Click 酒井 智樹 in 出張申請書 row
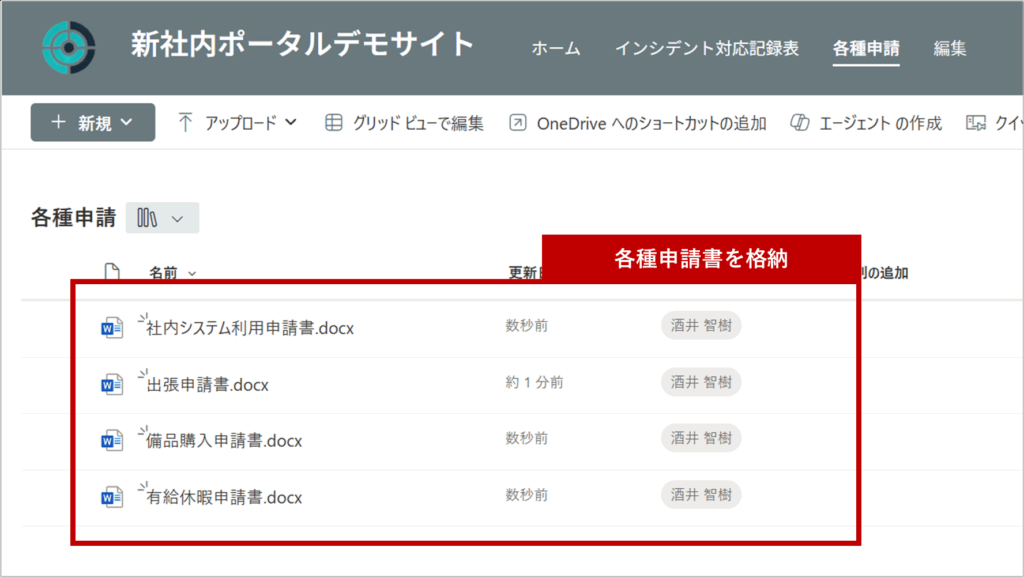Image resolution: width=1024 pixels, height=577 pixels. click(x=701, y=382)
